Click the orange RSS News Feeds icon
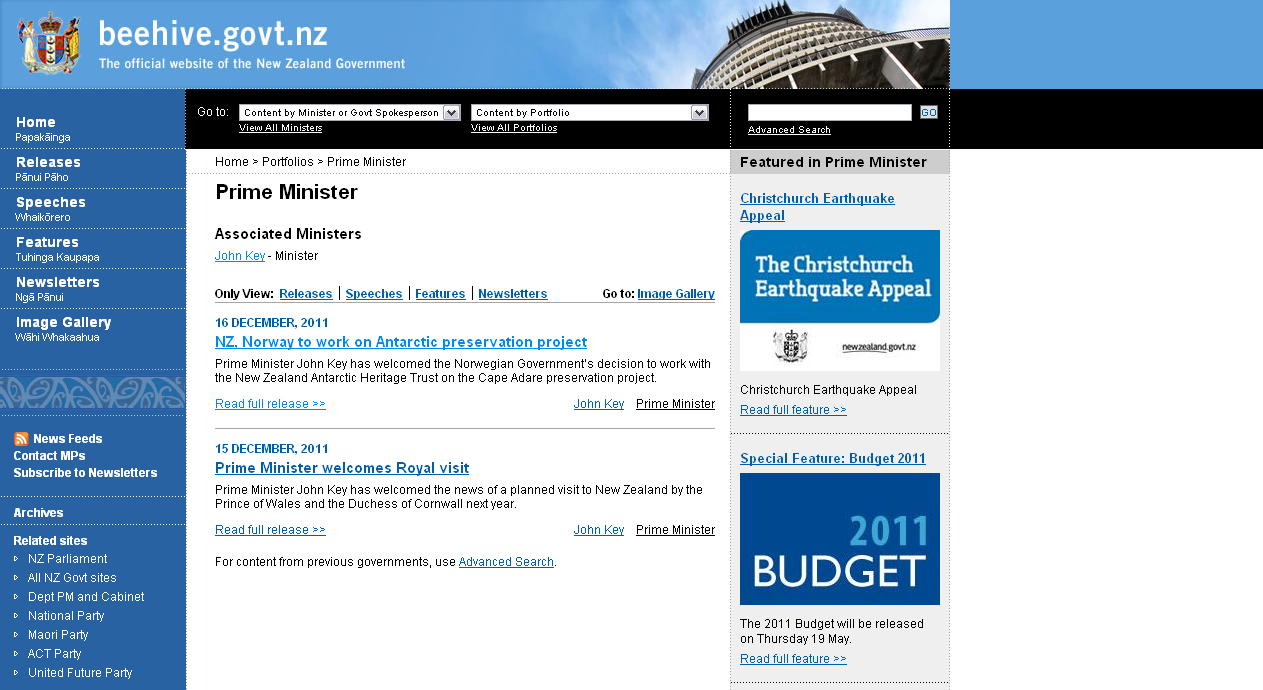 (x=21, y=439)
